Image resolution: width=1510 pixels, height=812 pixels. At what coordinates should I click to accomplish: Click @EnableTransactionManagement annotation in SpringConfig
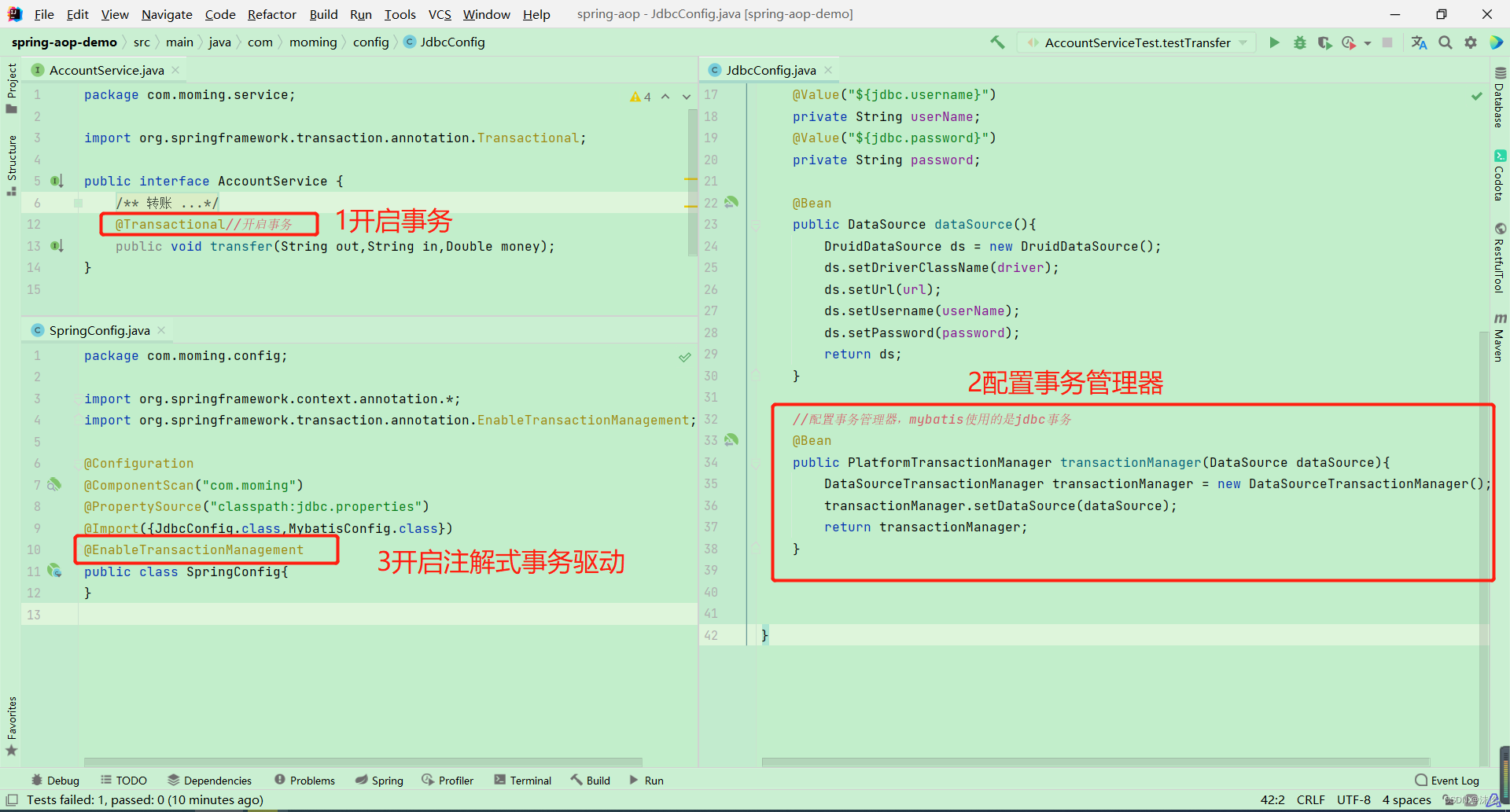[193, 550]
